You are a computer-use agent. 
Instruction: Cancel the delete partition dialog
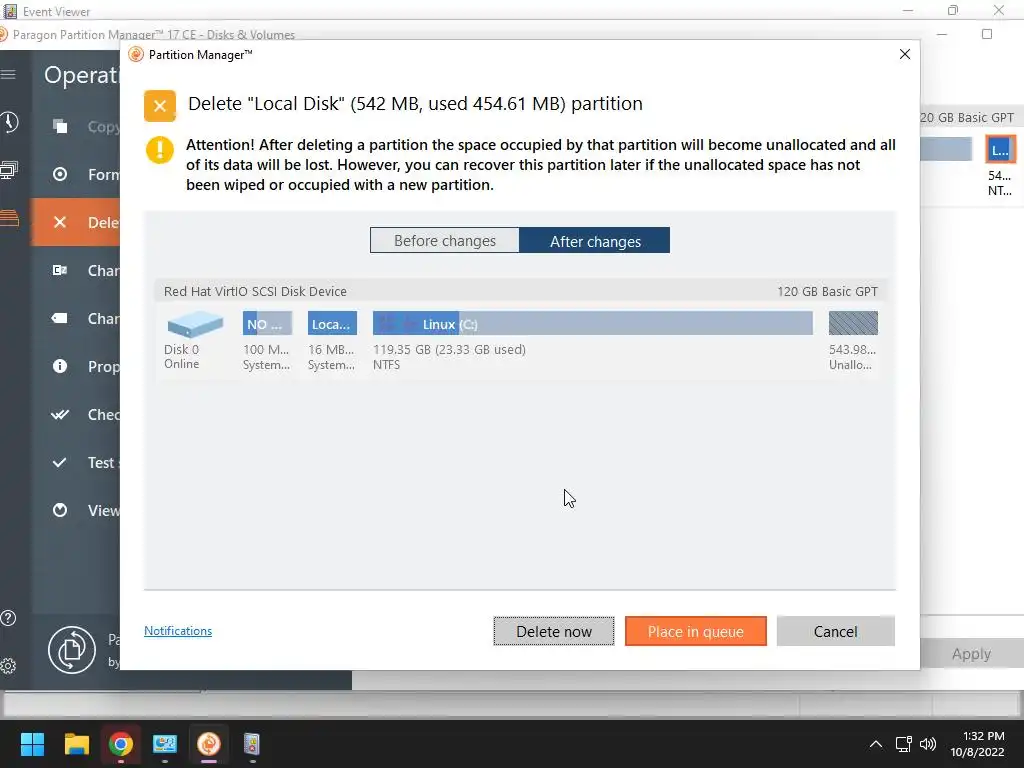[835, 631]
